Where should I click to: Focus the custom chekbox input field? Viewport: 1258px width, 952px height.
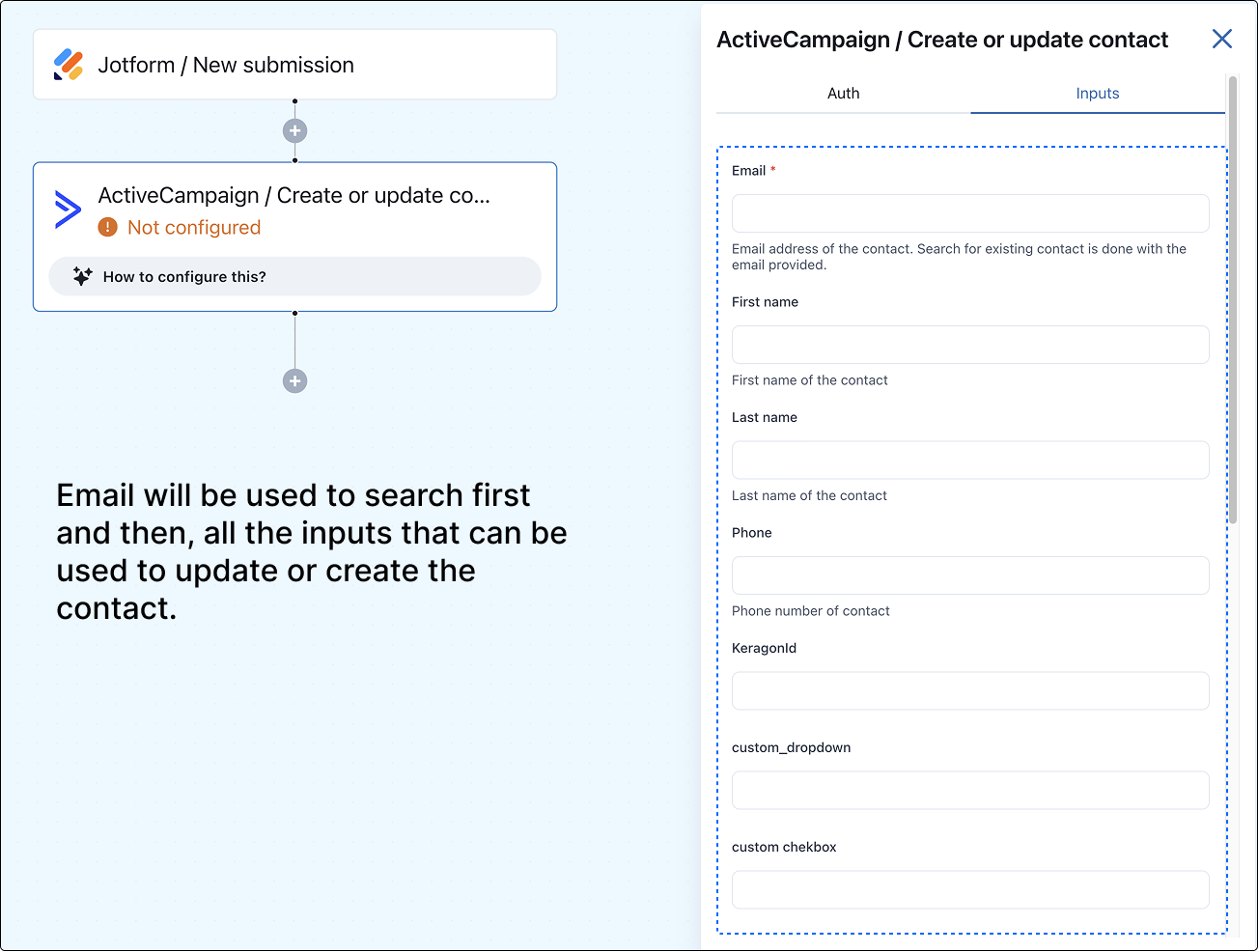[x=970, y=889]
